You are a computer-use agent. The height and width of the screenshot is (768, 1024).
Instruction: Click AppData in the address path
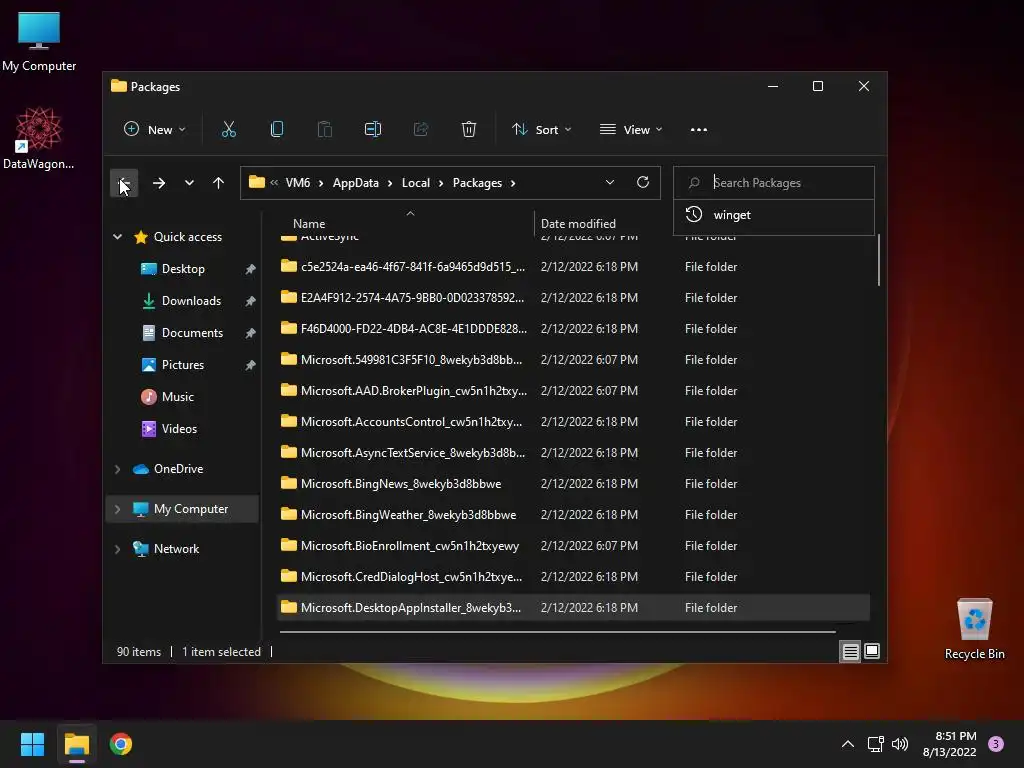356,183
